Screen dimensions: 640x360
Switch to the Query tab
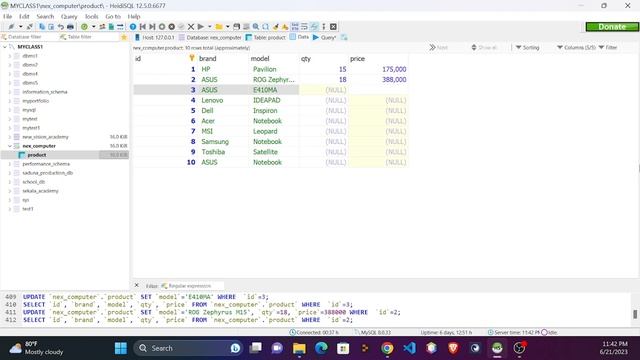pyautogui.click(x=324, y=37)
